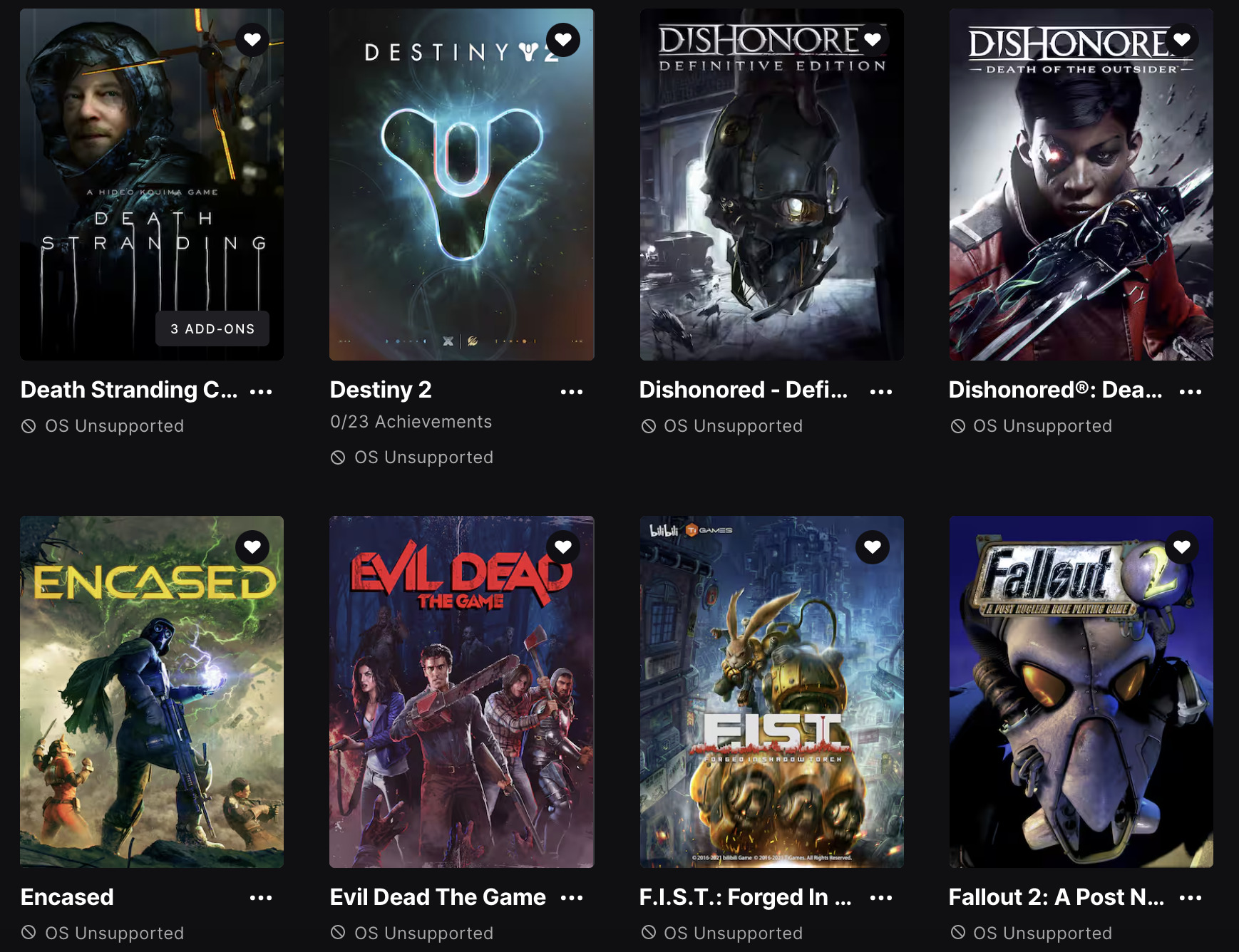Screen dimensions: 1239x952
Task: Click the unsupported circle-slash icon under Encased
Action: pyautogui.click(x=29, y=932)
